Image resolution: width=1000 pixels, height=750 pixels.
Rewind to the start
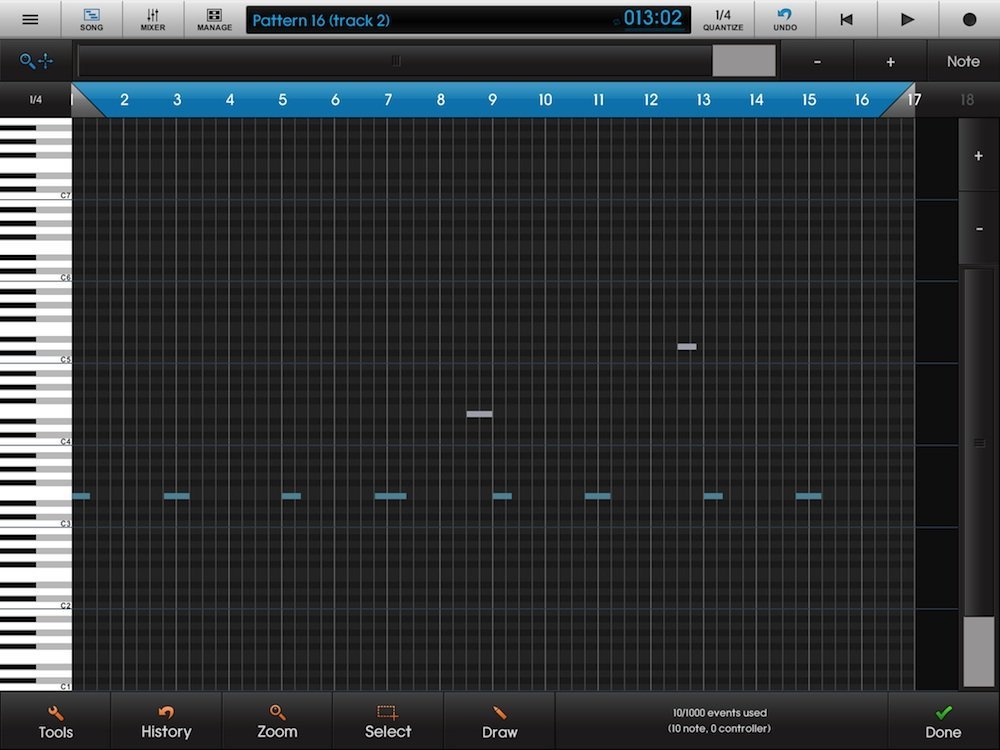pos(846,19)
